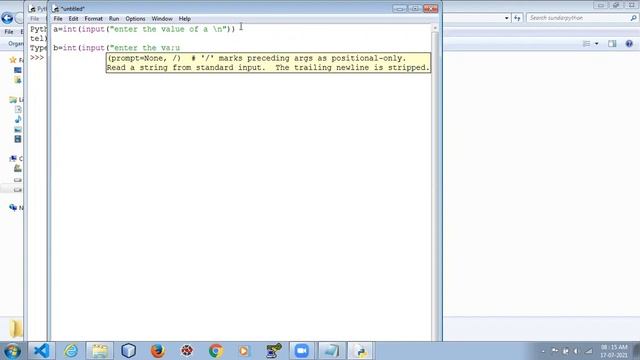The image size is (640, 360).
Task: Open the Options menu
Action: click(x=135, y=19)
